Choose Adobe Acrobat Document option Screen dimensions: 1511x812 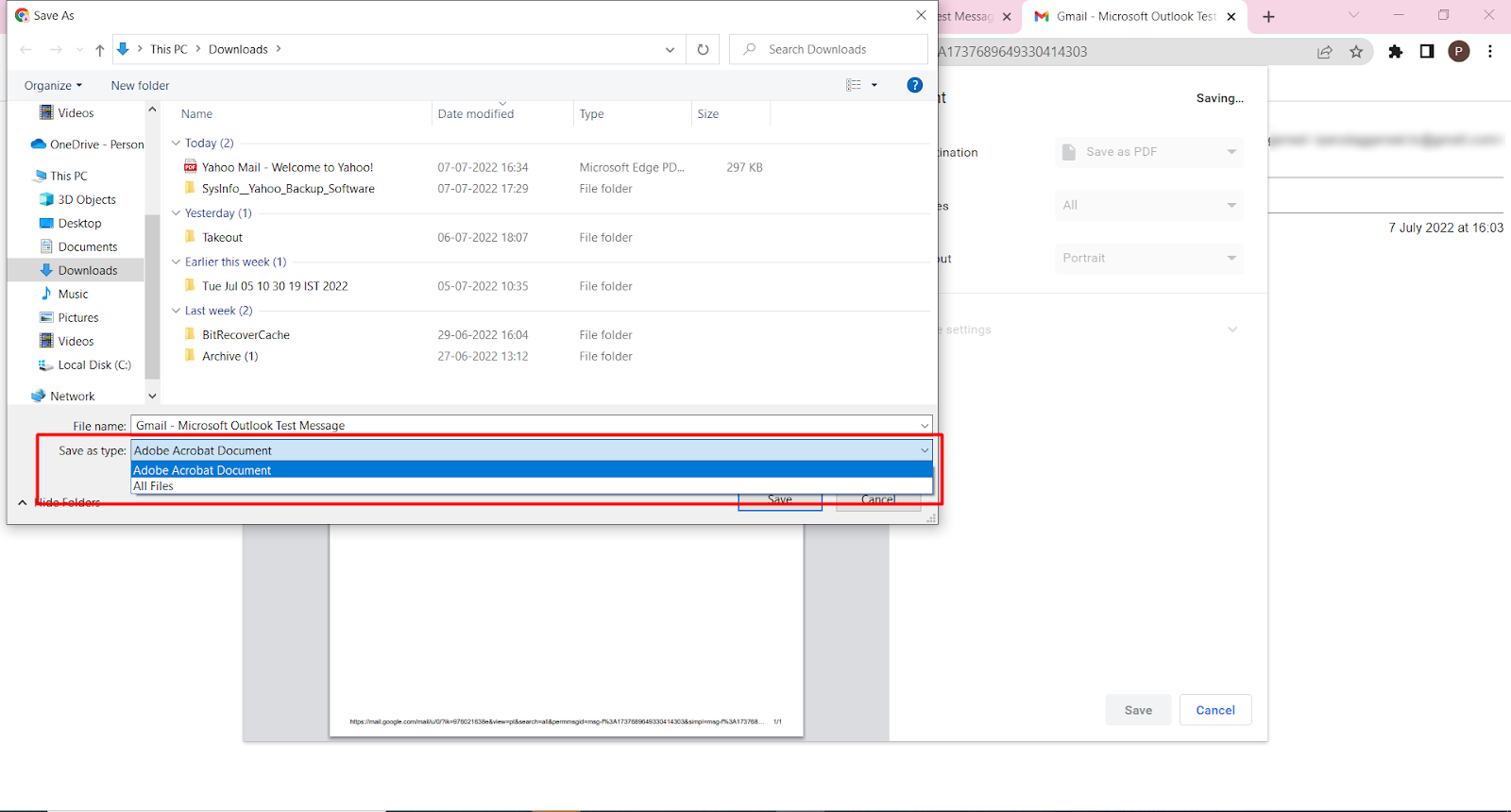coord(532,470)
